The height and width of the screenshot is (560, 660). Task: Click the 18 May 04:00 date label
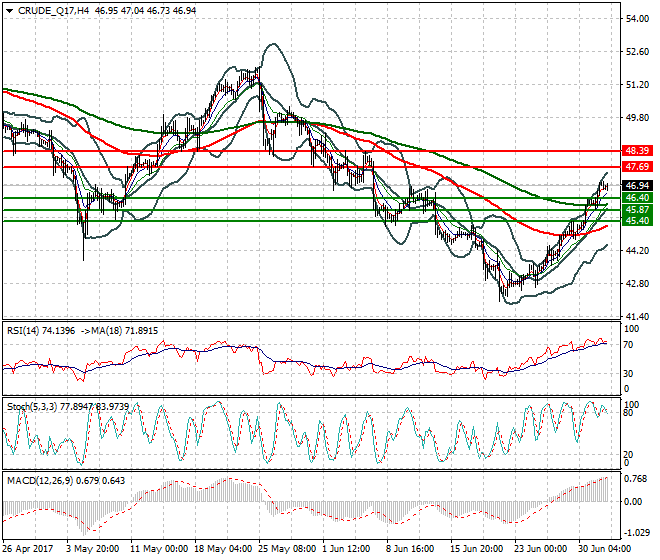coord(223,549)
